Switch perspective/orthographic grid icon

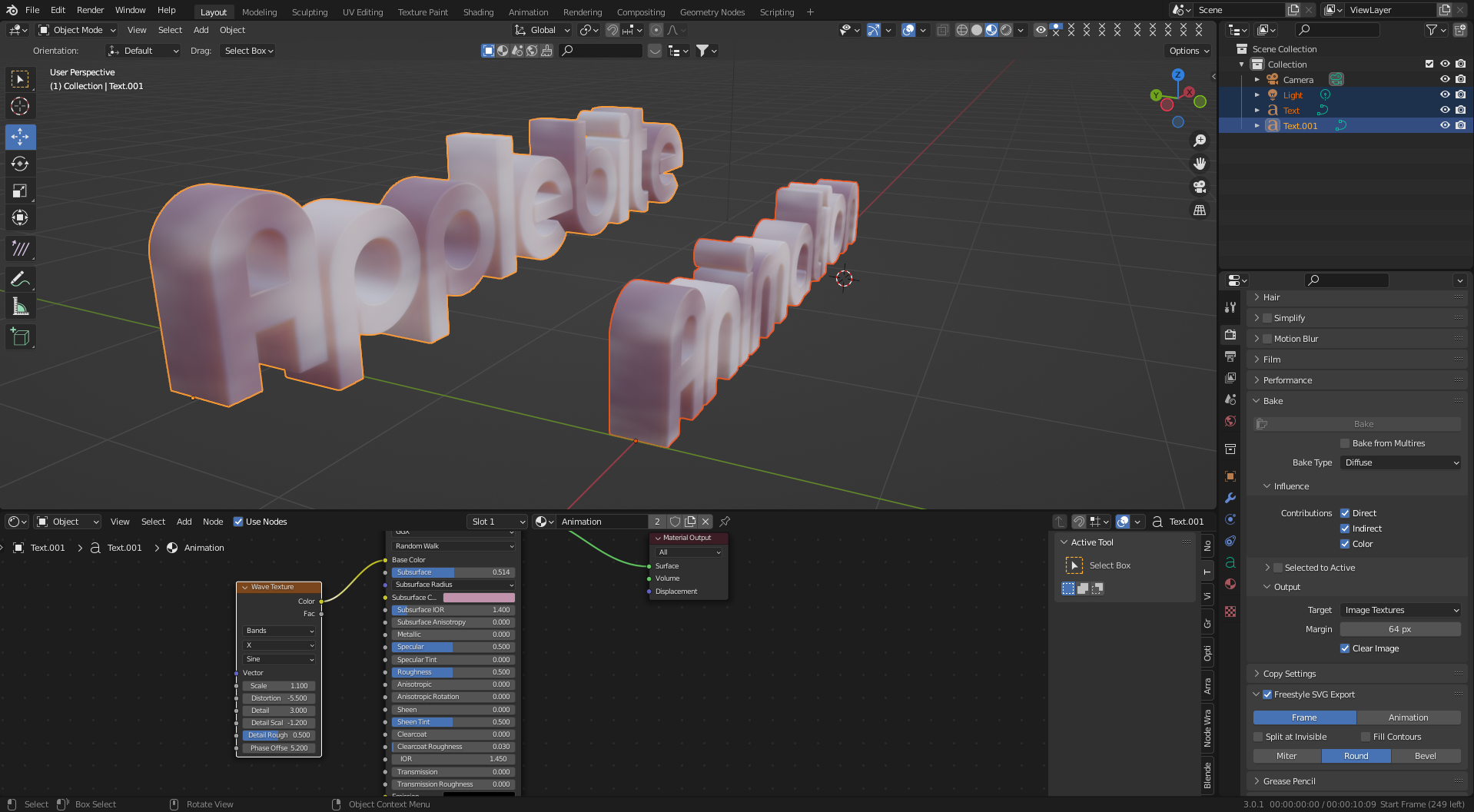1199,210
